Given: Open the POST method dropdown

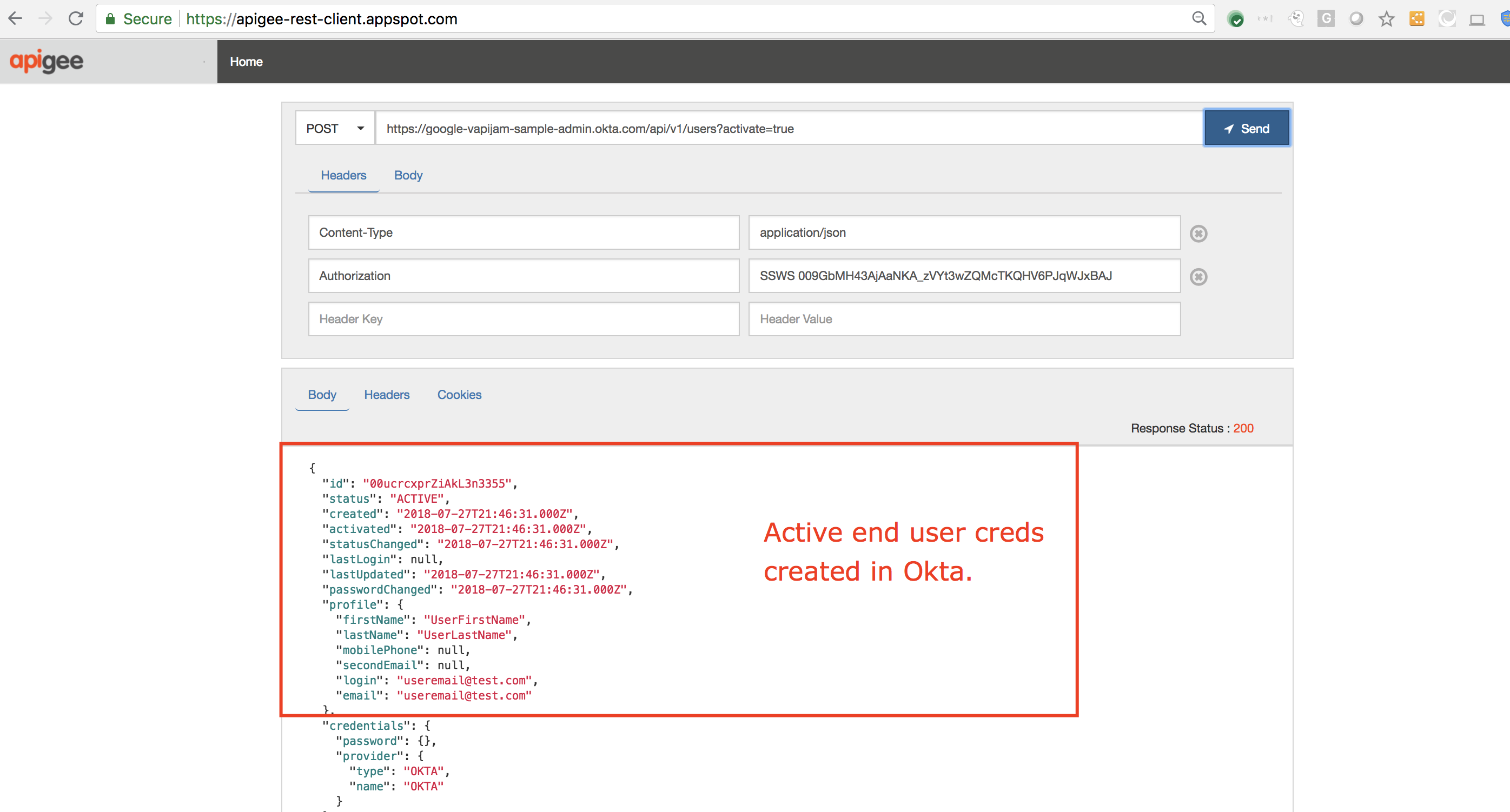Looking at the screenshot, I should pyautogui.click(x=335, y=128).
